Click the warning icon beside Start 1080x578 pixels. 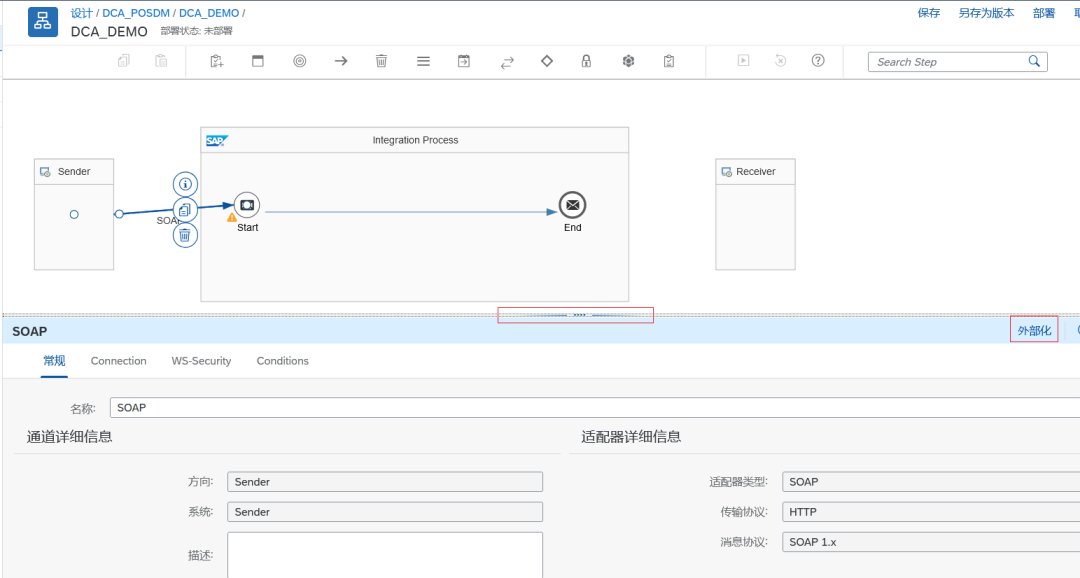coord(232,218)
